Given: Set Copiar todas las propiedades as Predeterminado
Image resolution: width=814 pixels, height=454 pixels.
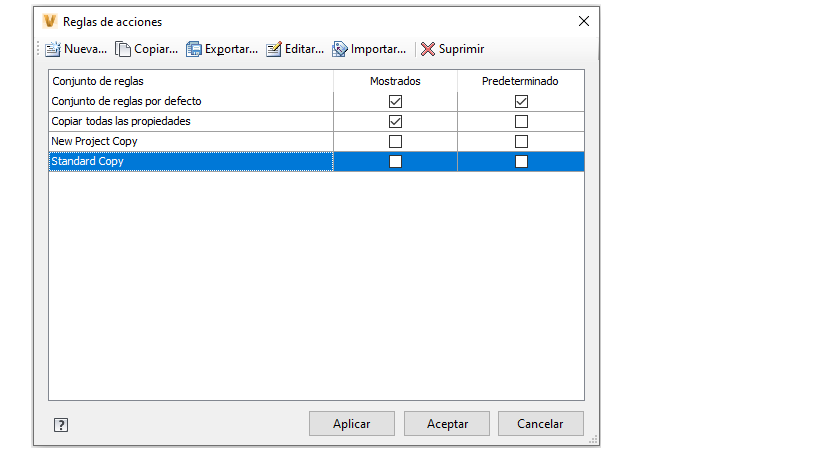Looking at the screenshot, I should 521,121.
